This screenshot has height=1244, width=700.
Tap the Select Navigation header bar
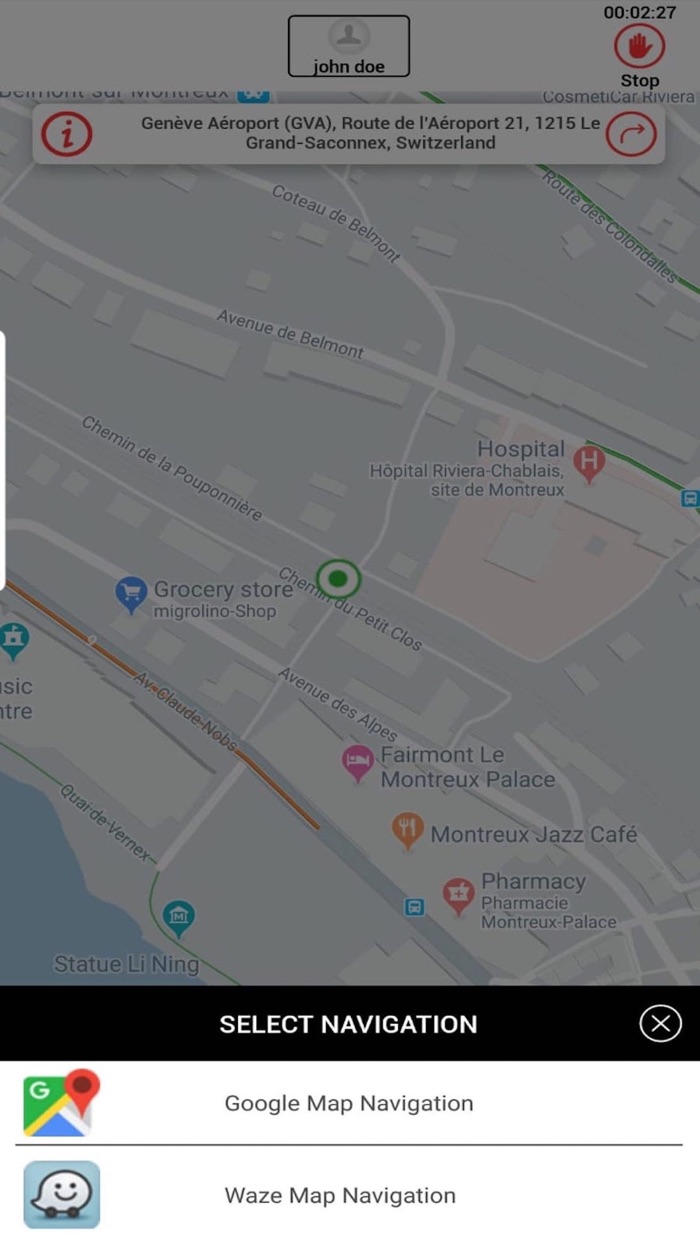pyautogui.click(x=349, y=1023)
